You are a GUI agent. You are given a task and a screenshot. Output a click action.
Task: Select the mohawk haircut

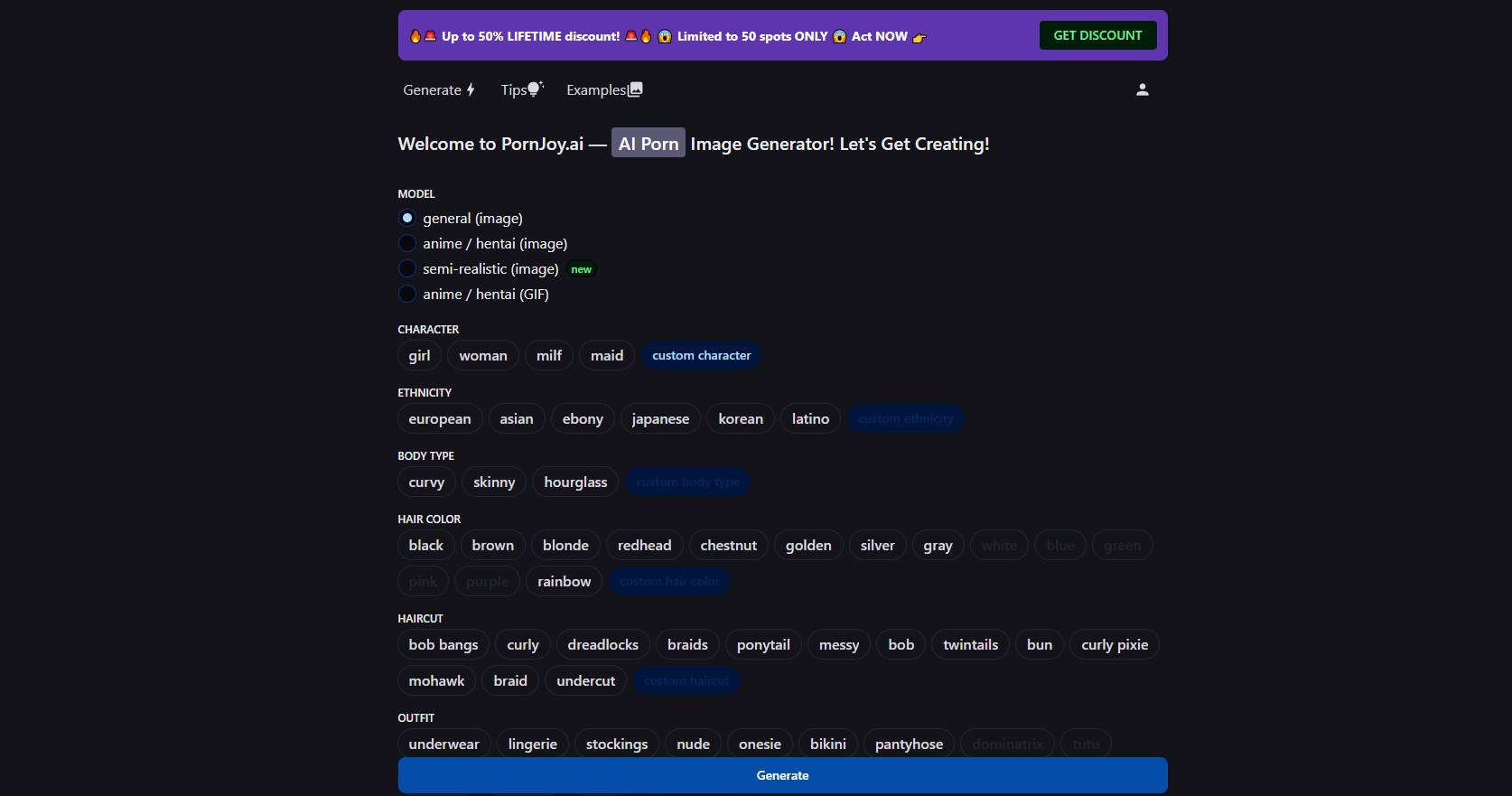coord(436,680)
